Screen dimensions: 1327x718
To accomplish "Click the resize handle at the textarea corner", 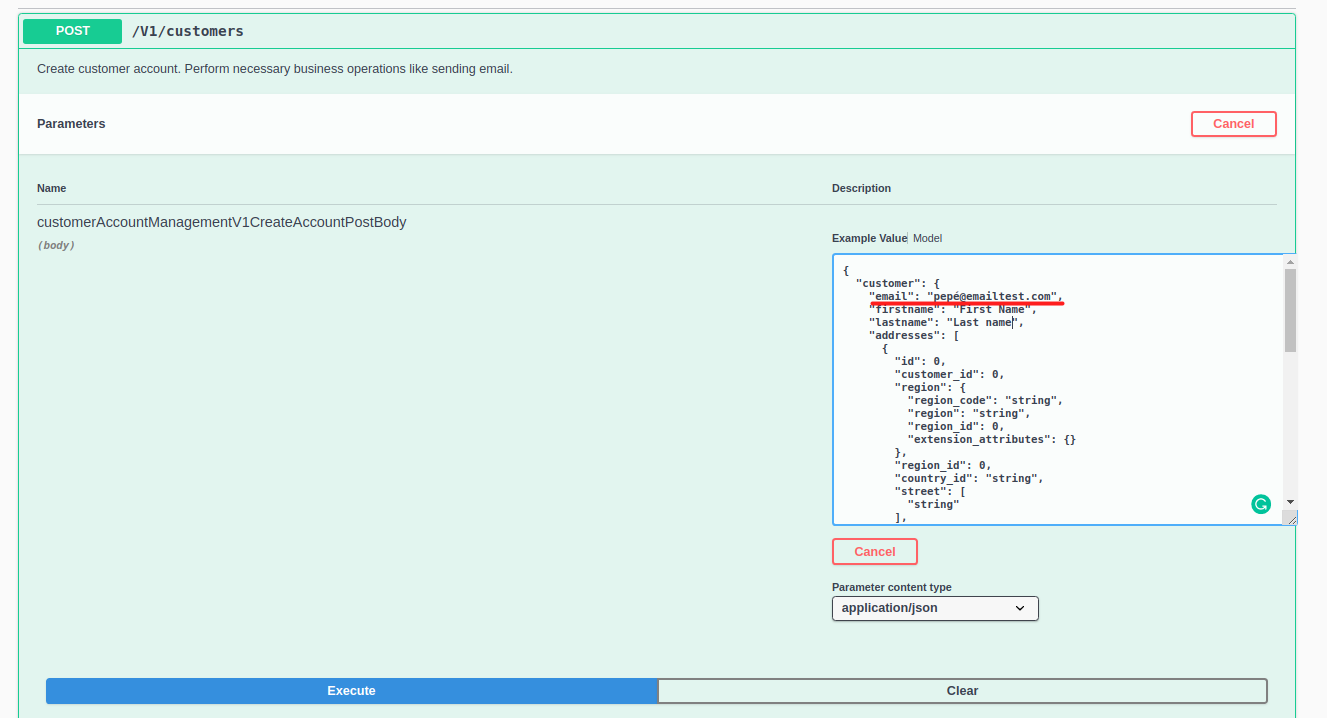I will pyautogui.click(x=1290, y=518).
